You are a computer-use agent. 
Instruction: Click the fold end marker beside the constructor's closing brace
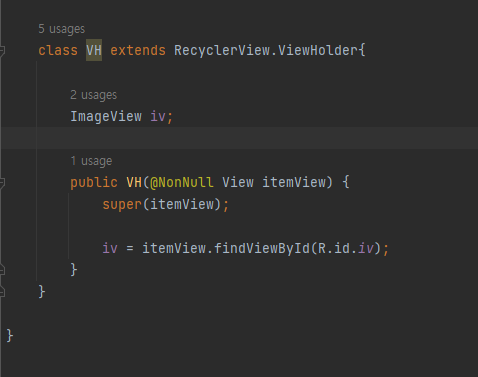tap(2, 270)
